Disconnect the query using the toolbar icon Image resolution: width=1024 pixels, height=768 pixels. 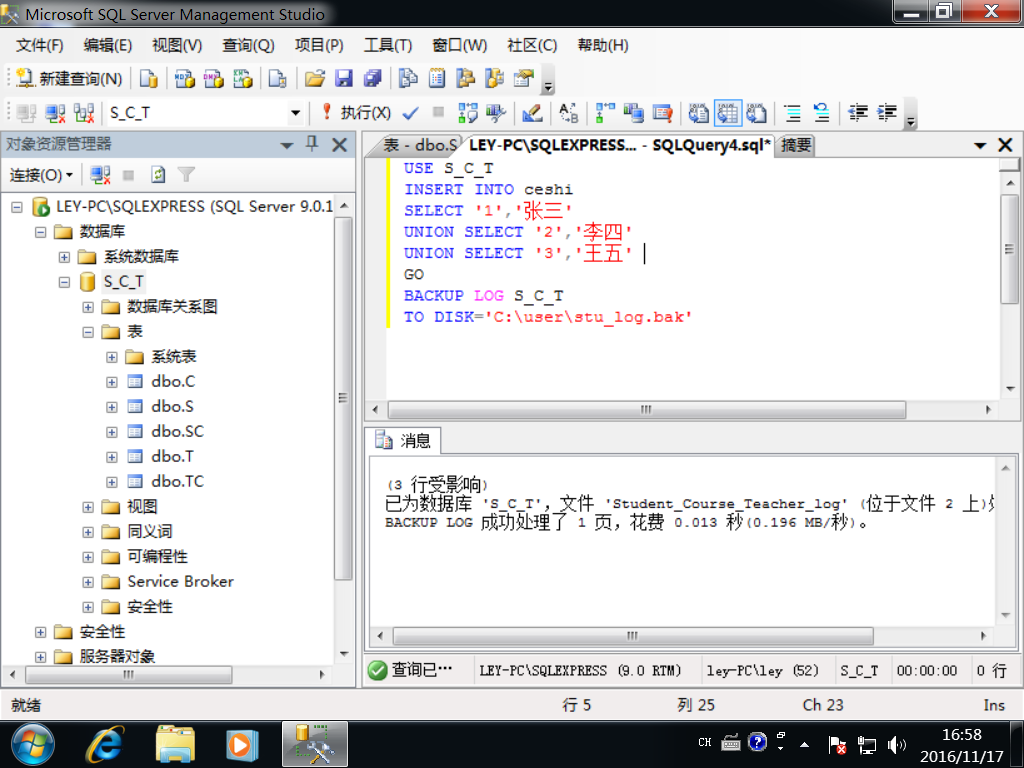(55, 114)
